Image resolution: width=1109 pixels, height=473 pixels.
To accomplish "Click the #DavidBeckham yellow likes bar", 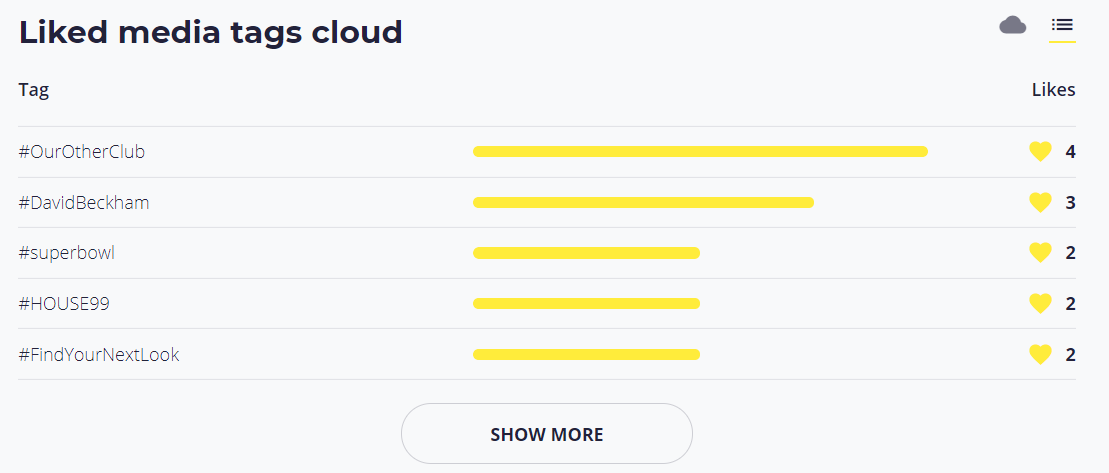I will 644,202.
